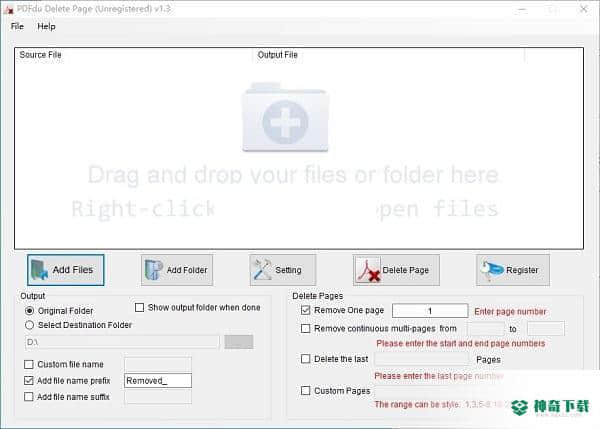The width and height of the screenshot is (600, 429).
Task: Enable Show output folder when done
Action: click(140, 307)
